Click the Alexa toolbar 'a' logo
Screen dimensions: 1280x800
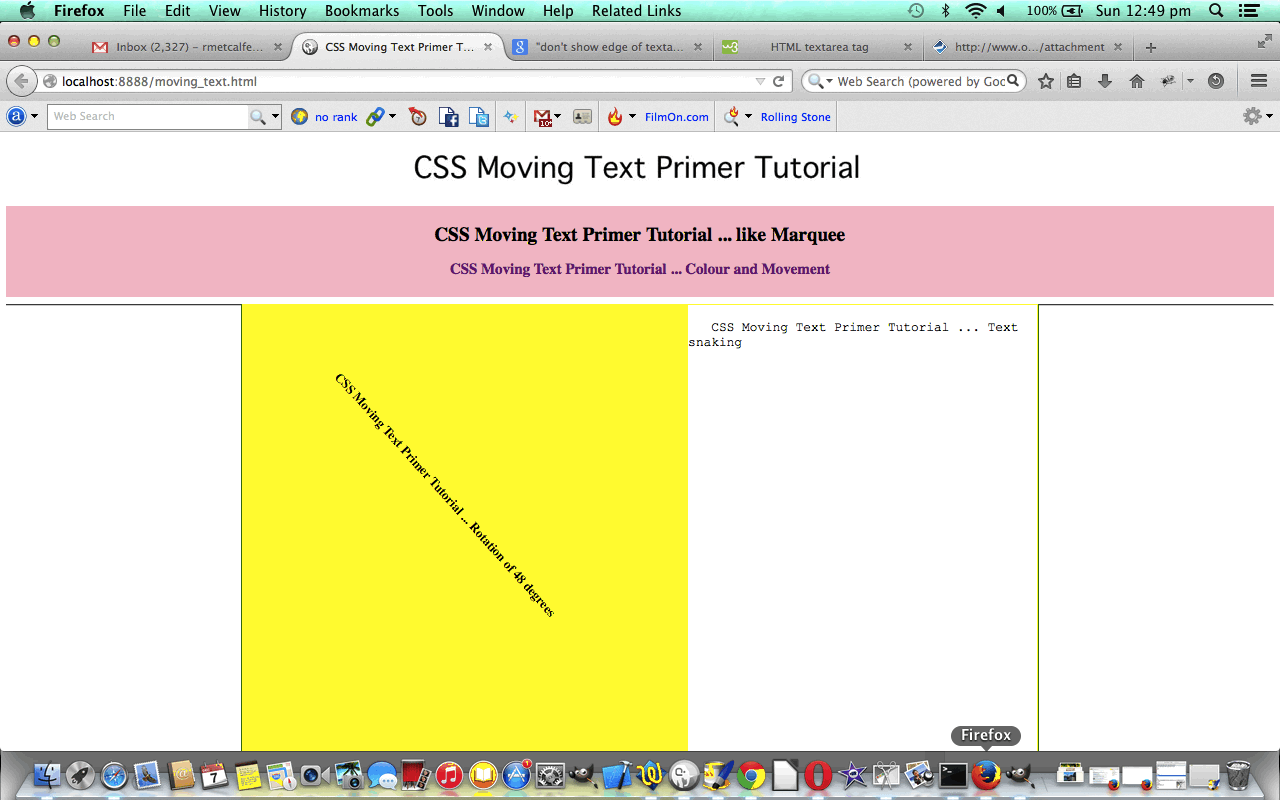coord(16,116)
